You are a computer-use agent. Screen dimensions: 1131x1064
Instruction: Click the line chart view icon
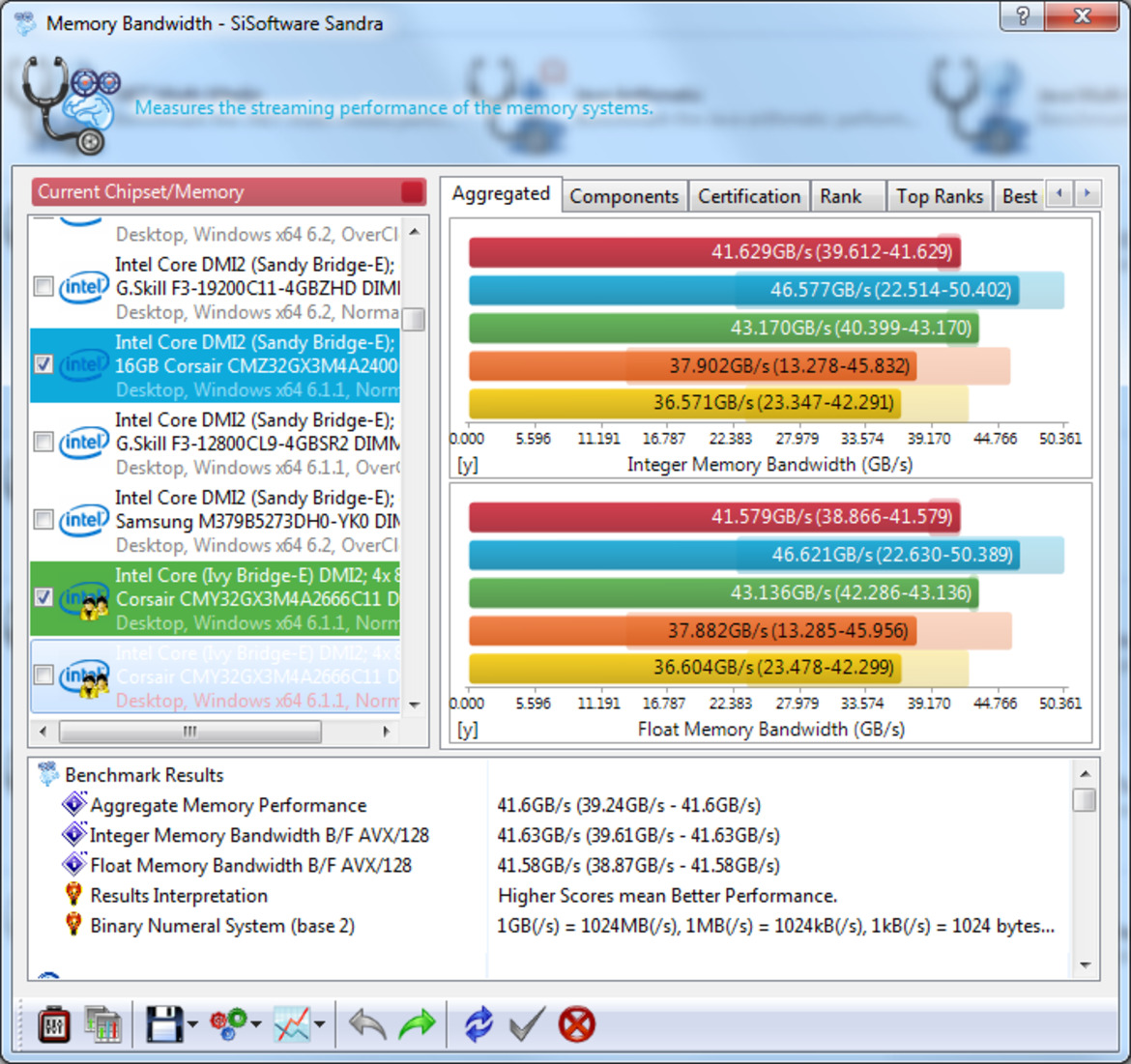(291, 1024)
